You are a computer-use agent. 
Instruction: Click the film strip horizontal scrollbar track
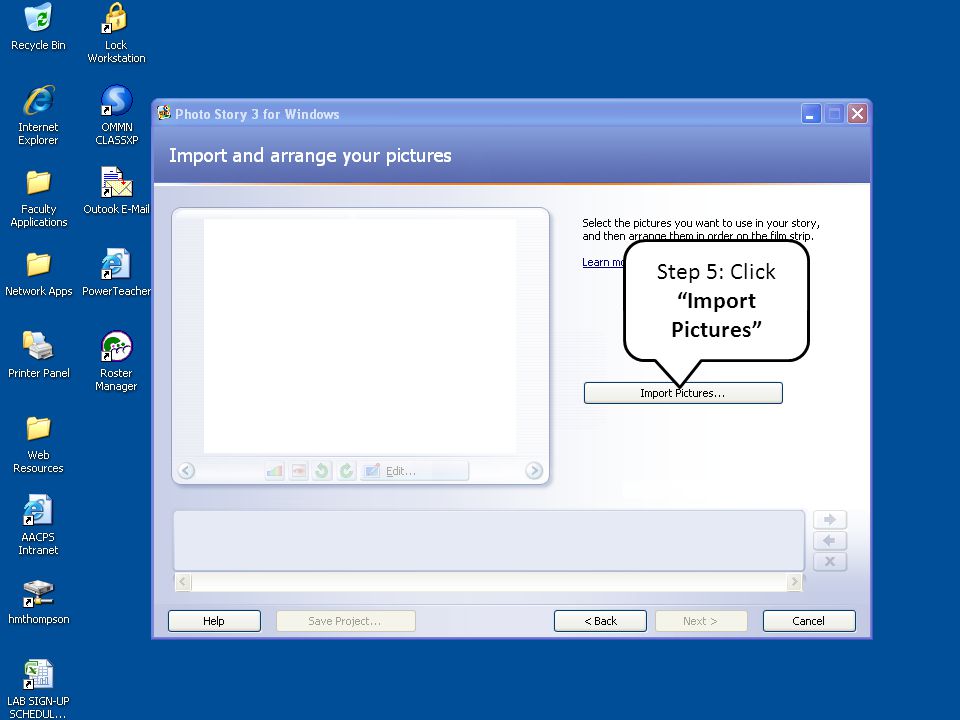tap(489, 582)
